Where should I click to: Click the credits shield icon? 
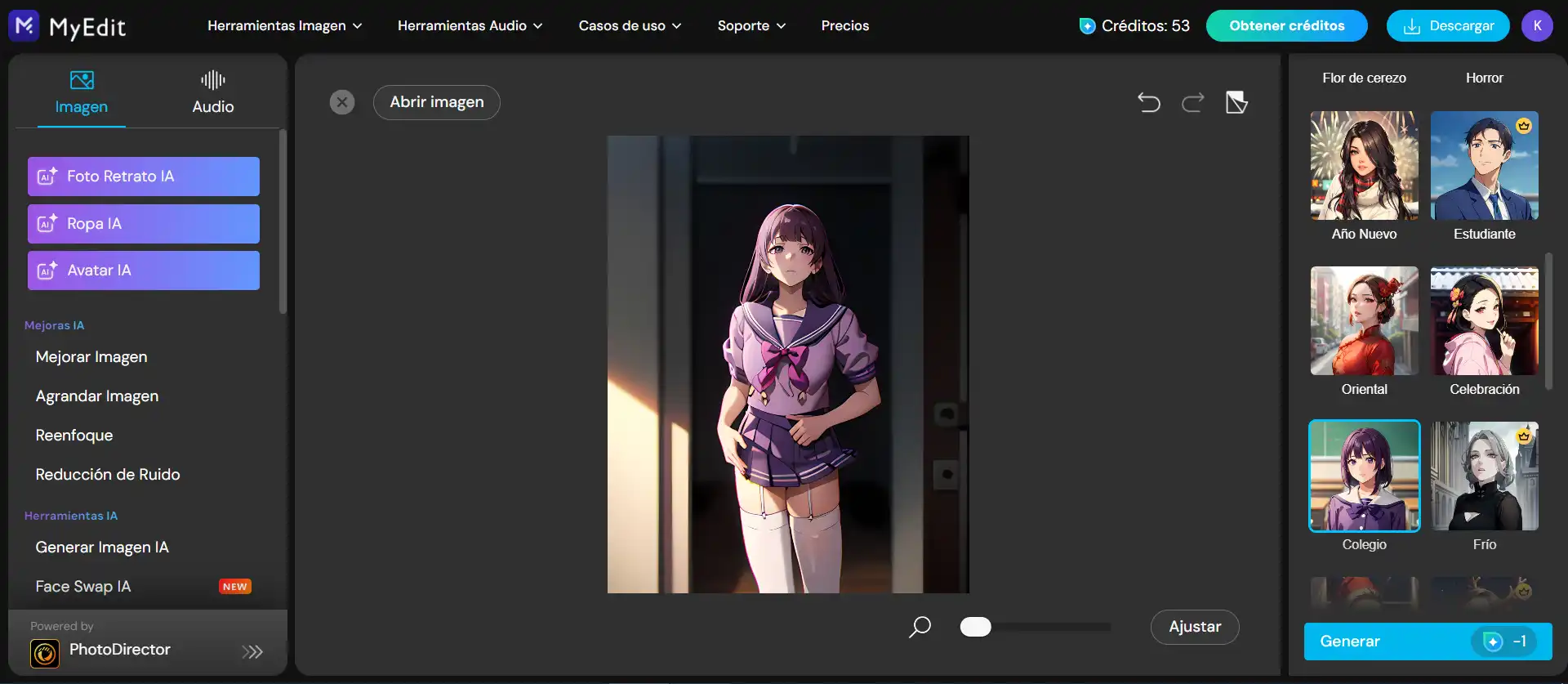pyautogui.click(x=1087, y=26)
